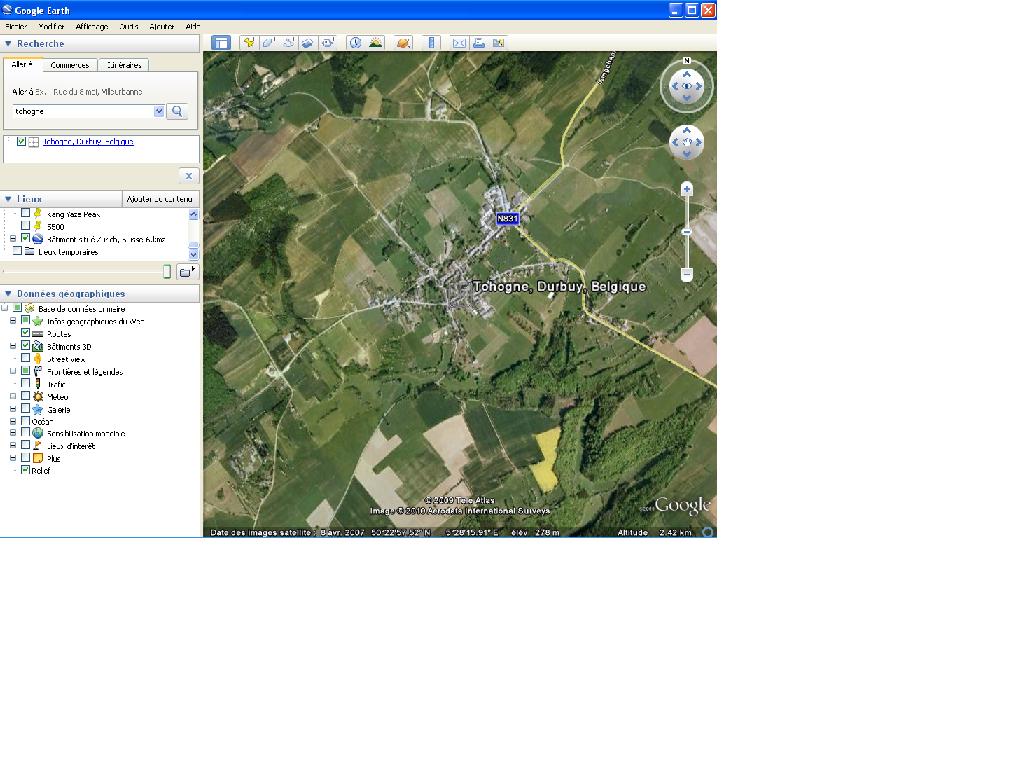Uncheck the Relief layer checkbox
The width and height of the screenshot is (1024, 768).
point(25,470)
